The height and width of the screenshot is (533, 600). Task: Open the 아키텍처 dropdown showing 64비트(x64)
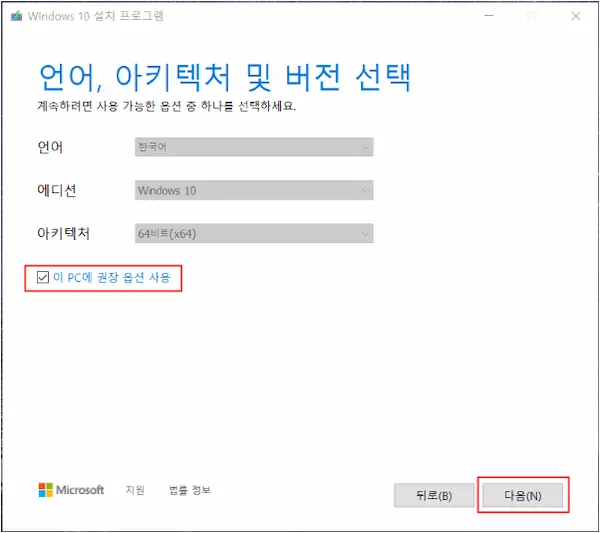[x=254, y=233]
